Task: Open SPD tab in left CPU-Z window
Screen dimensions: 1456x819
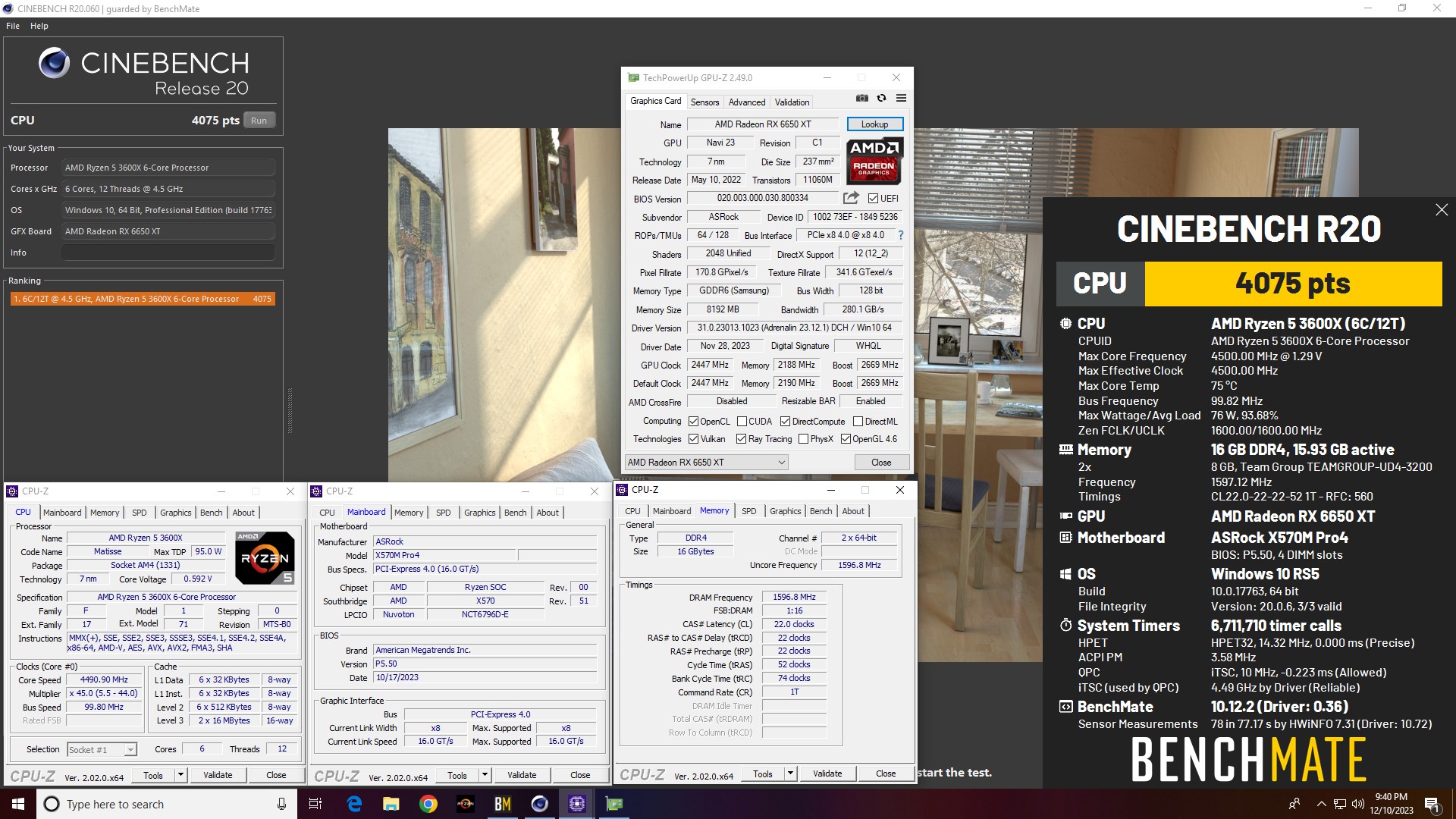Action: tap(140, 513)
